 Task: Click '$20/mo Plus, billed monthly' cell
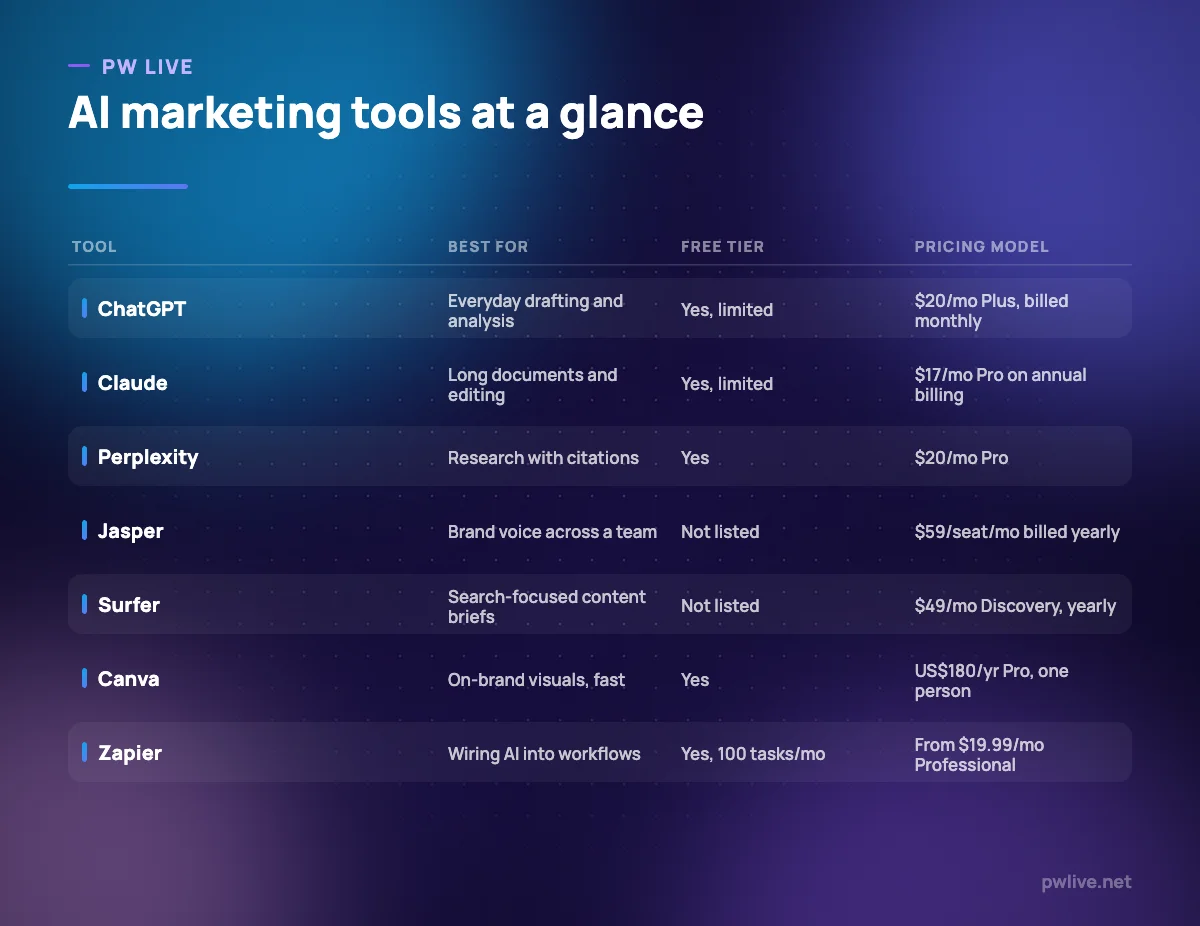[x=991, y=311]
